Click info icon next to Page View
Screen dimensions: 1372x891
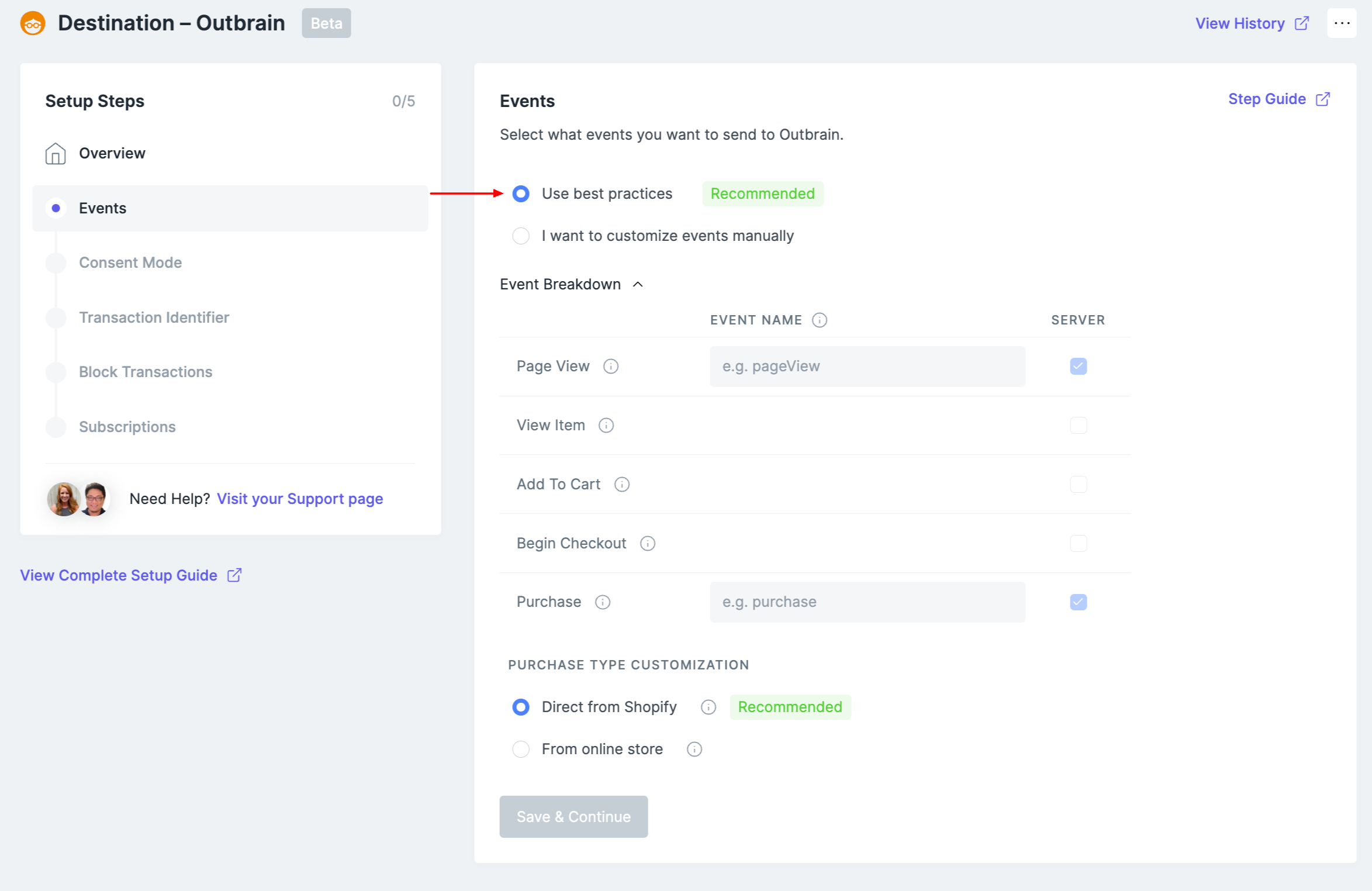coord(610,367)
